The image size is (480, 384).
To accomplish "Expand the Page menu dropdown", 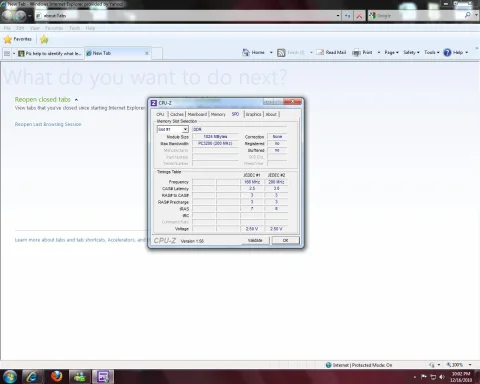I will pos(391,52).
